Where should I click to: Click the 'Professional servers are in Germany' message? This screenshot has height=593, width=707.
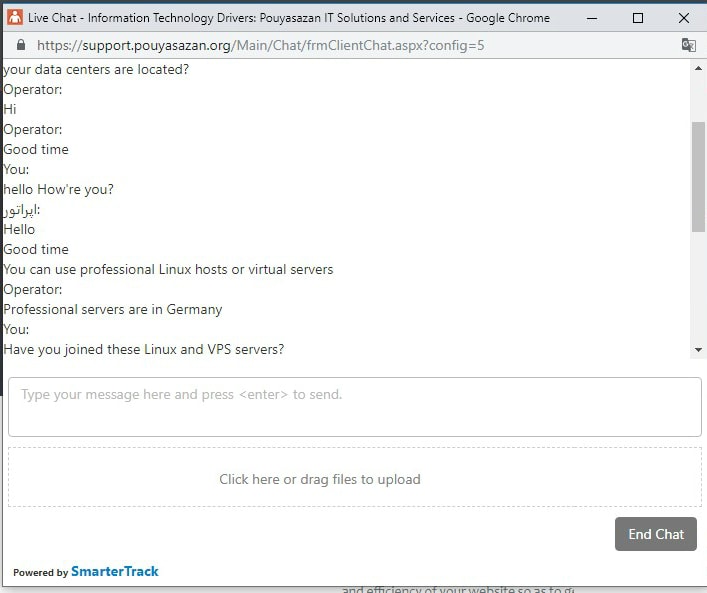tap(113, 309)
